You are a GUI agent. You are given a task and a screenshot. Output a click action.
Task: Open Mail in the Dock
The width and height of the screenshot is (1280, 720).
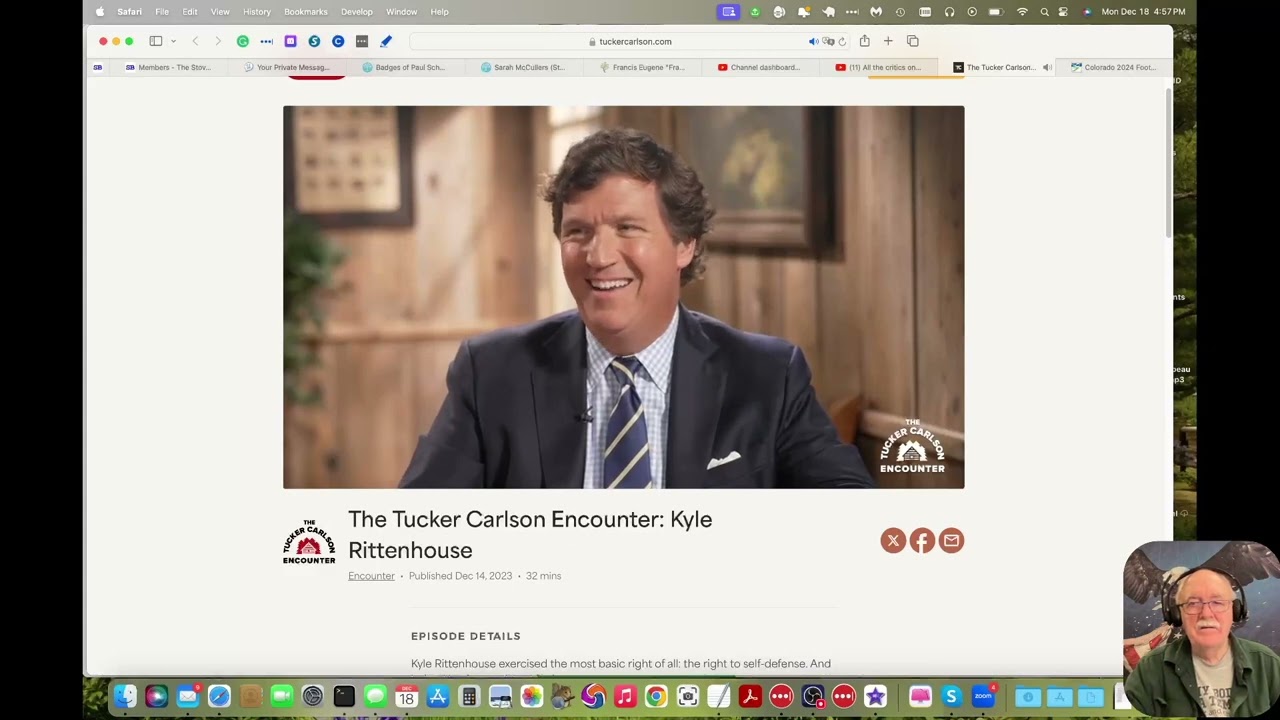[187, 697]
